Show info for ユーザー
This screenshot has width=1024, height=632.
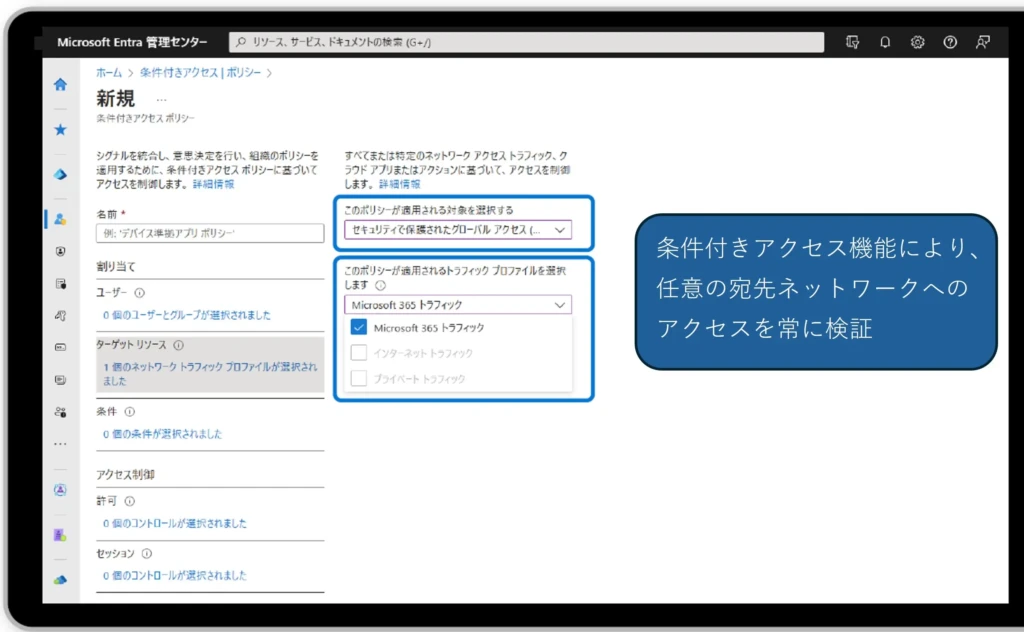(139, 293)
